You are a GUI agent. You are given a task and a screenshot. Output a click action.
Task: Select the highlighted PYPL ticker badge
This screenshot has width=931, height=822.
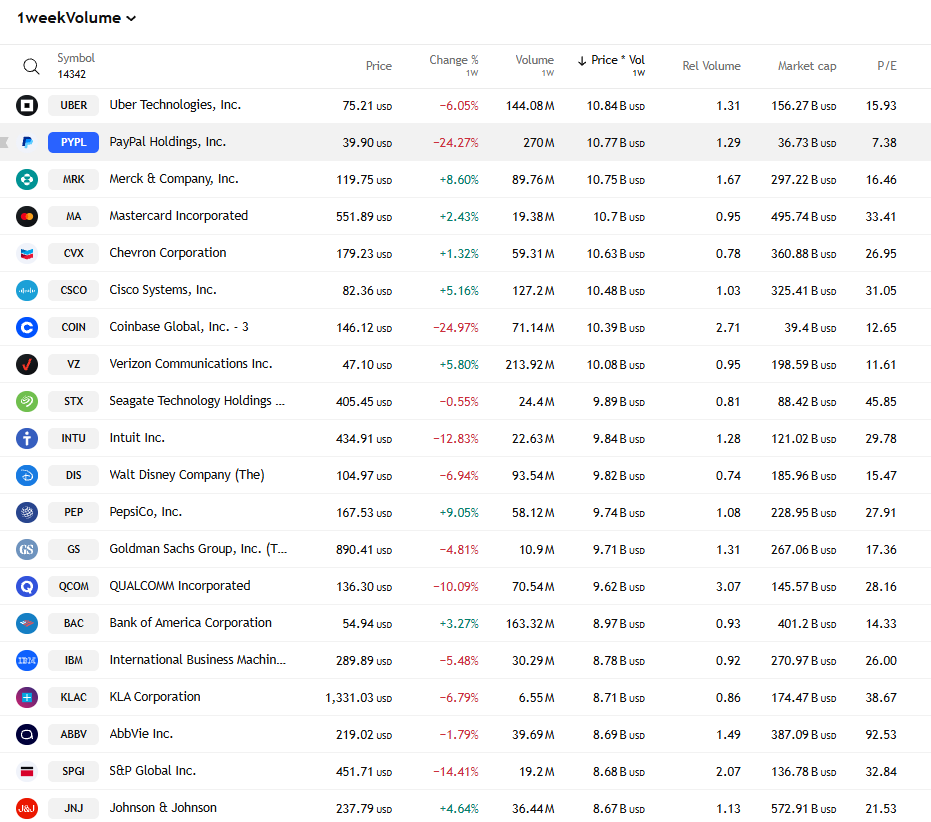pos(74,143)
